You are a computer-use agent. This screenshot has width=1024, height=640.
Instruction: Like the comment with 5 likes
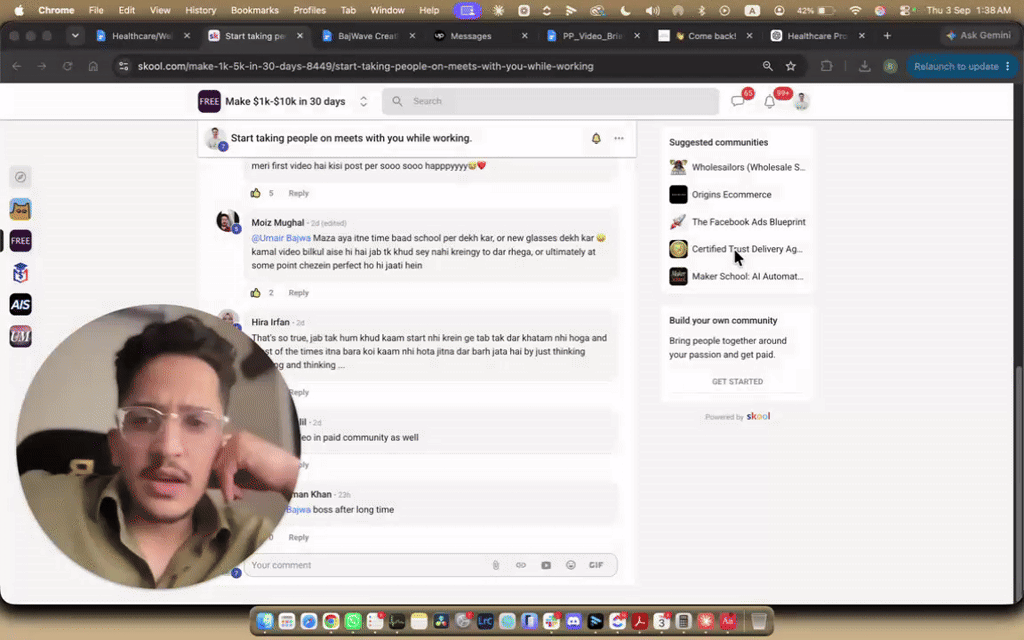pos(255,193)
